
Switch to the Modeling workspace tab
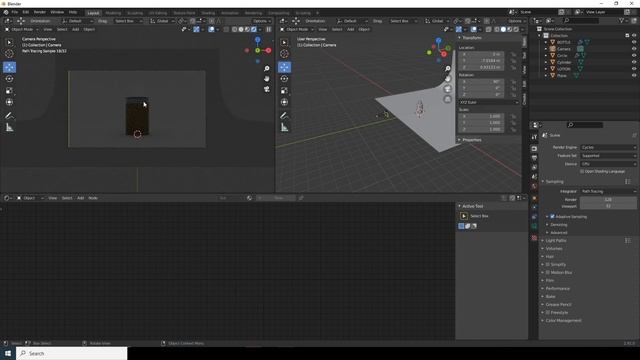coord(113,13)
